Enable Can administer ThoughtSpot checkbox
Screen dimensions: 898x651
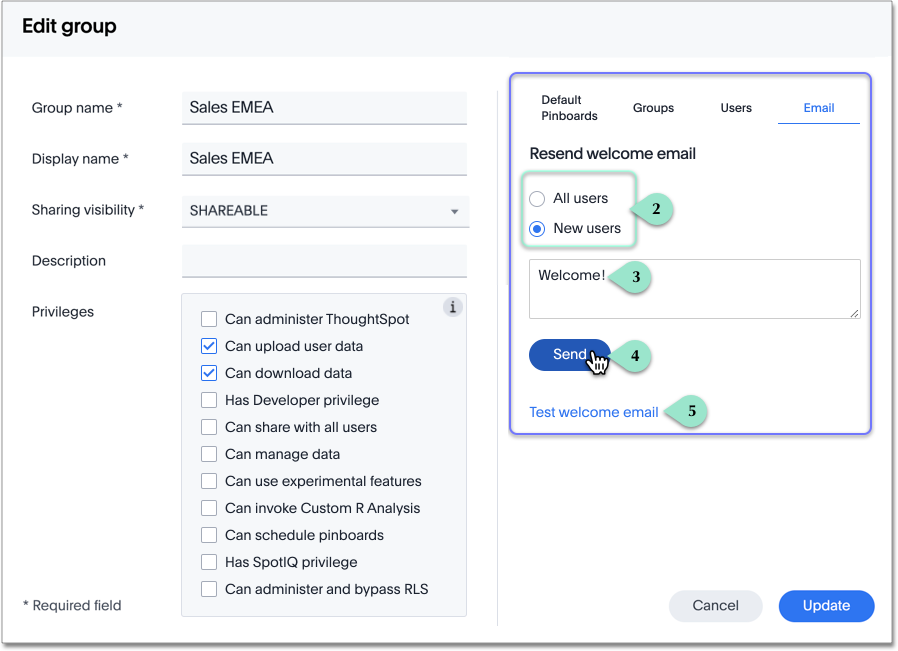pyautogui.click(x=209, y=319)
